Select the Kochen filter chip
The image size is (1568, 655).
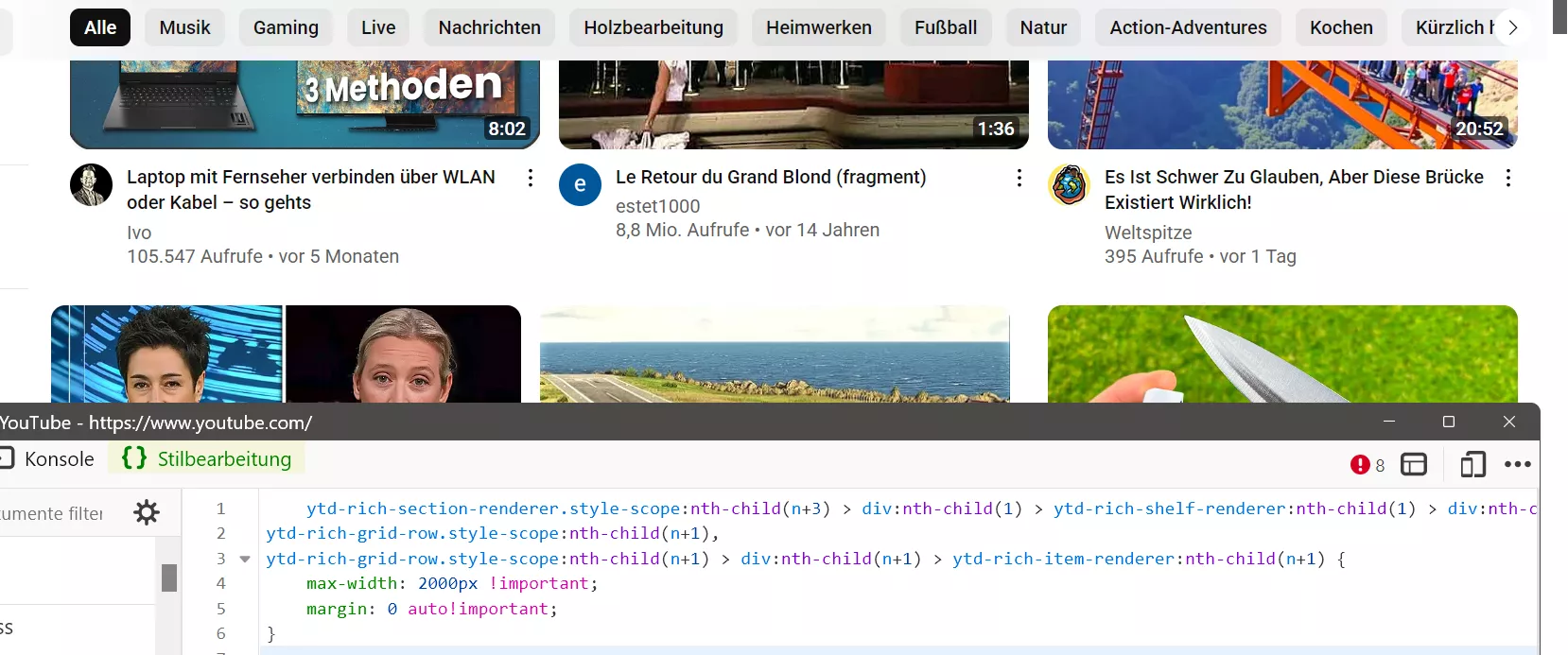[1341, 27]
